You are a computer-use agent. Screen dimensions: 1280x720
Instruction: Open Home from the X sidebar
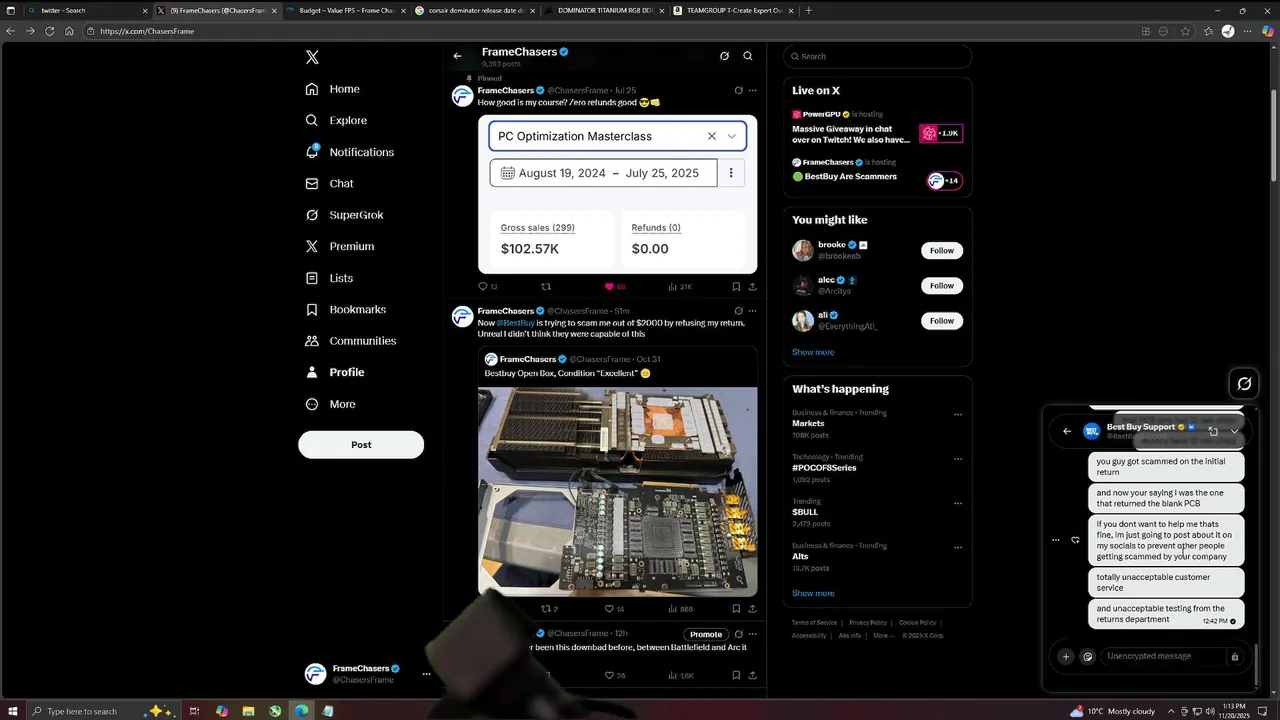tap(334, 89)
